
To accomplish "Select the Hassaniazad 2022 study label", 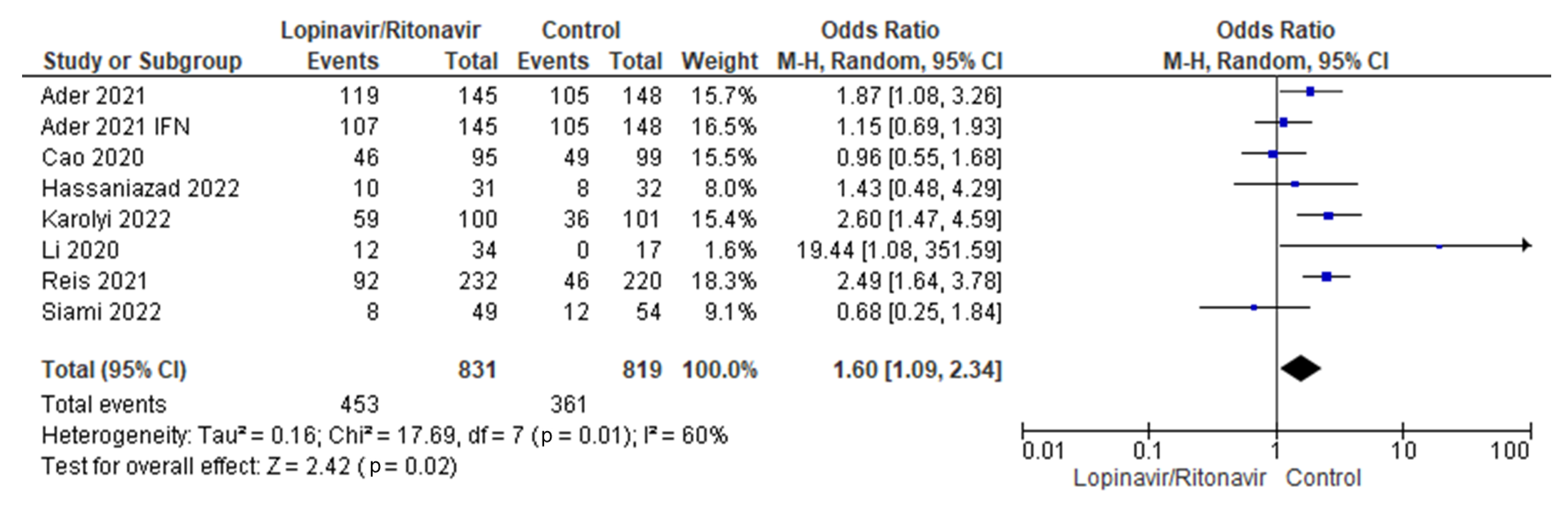I will [x=140, y=189].
